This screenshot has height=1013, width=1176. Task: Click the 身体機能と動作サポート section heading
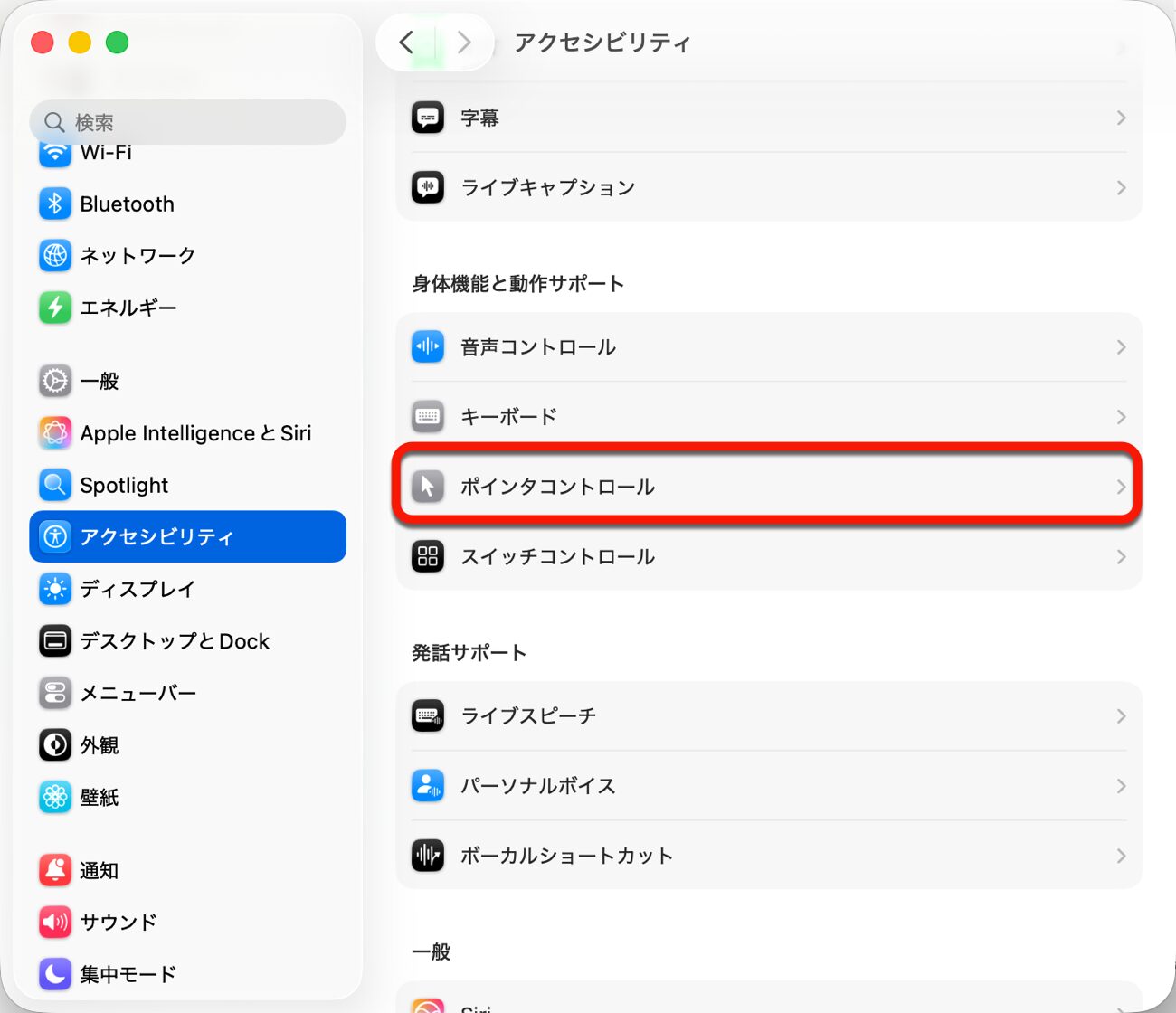518,284
